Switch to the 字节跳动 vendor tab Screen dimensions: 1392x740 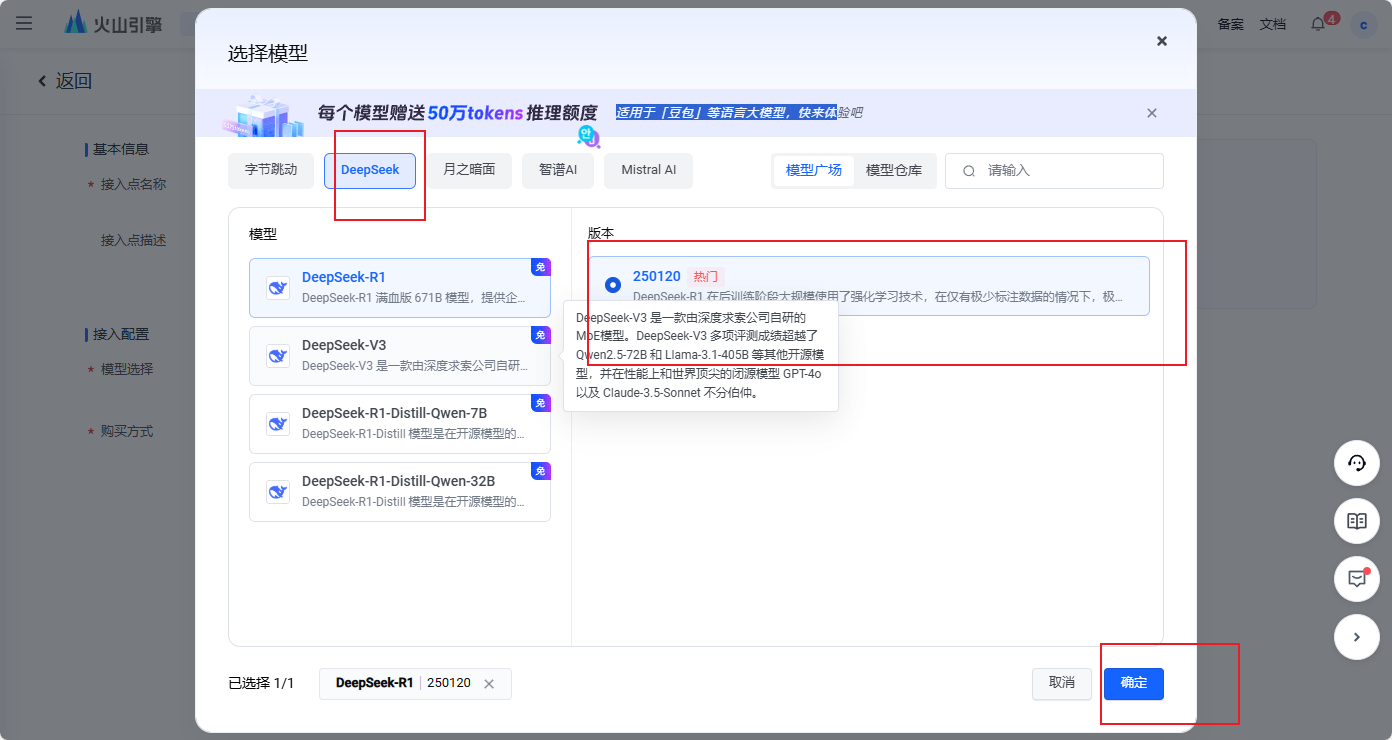click(271, 170)
